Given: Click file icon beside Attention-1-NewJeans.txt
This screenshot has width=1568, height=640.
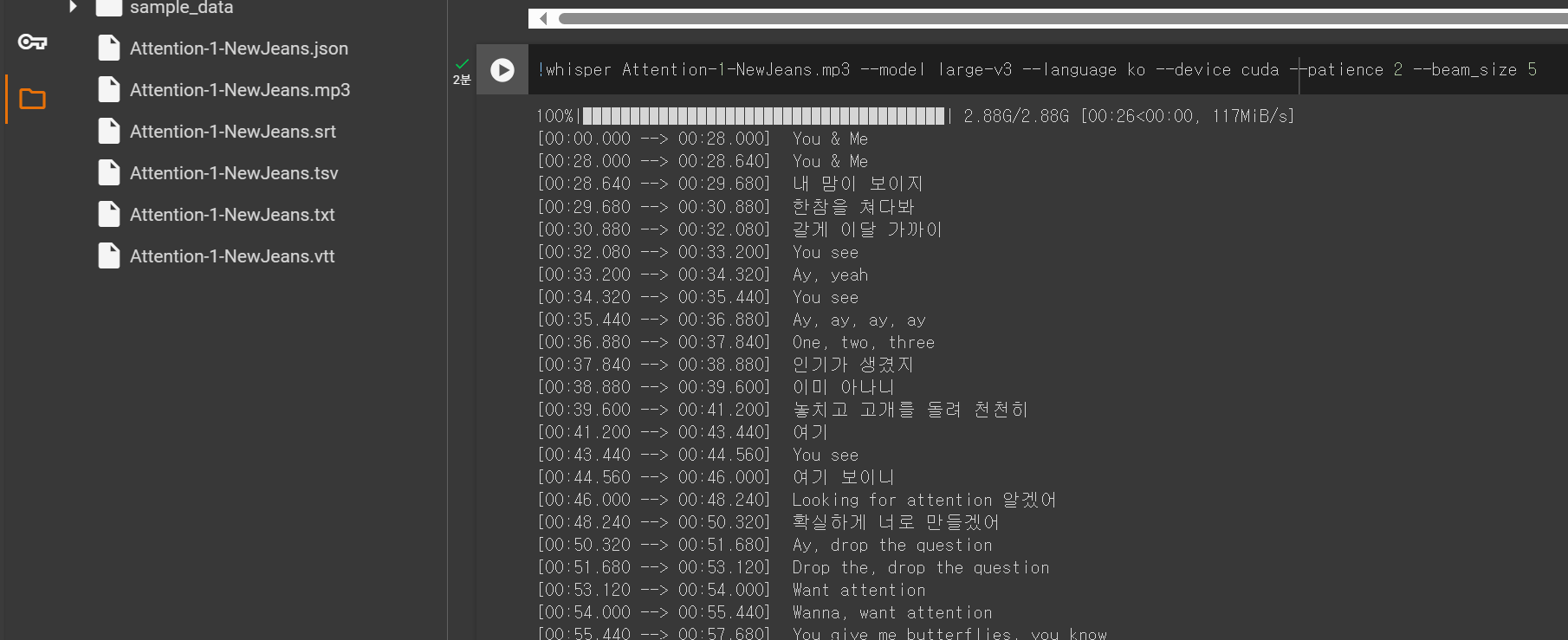Looking at the screenshot, I should click(x=109, y=215).
